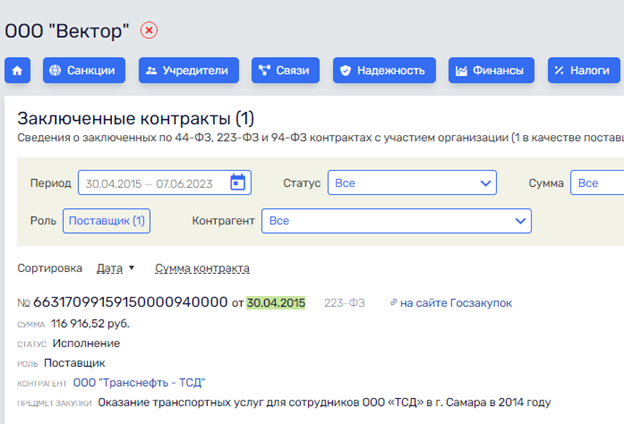The height and width of the screenshot is (424, 624).
Task: Click the sum 116 916,52 руб.
Action: coord(90,324)
